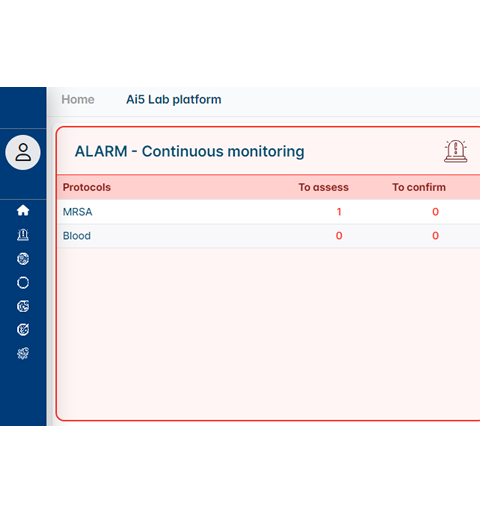Sort by the To assess column header
Viewport: 480px width, 532px height.
tap(324, 187)
